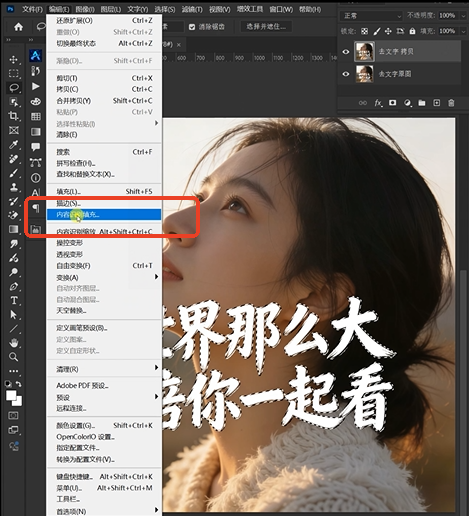Select the Brush tool

pyautogui.click(x=13, y=173)
